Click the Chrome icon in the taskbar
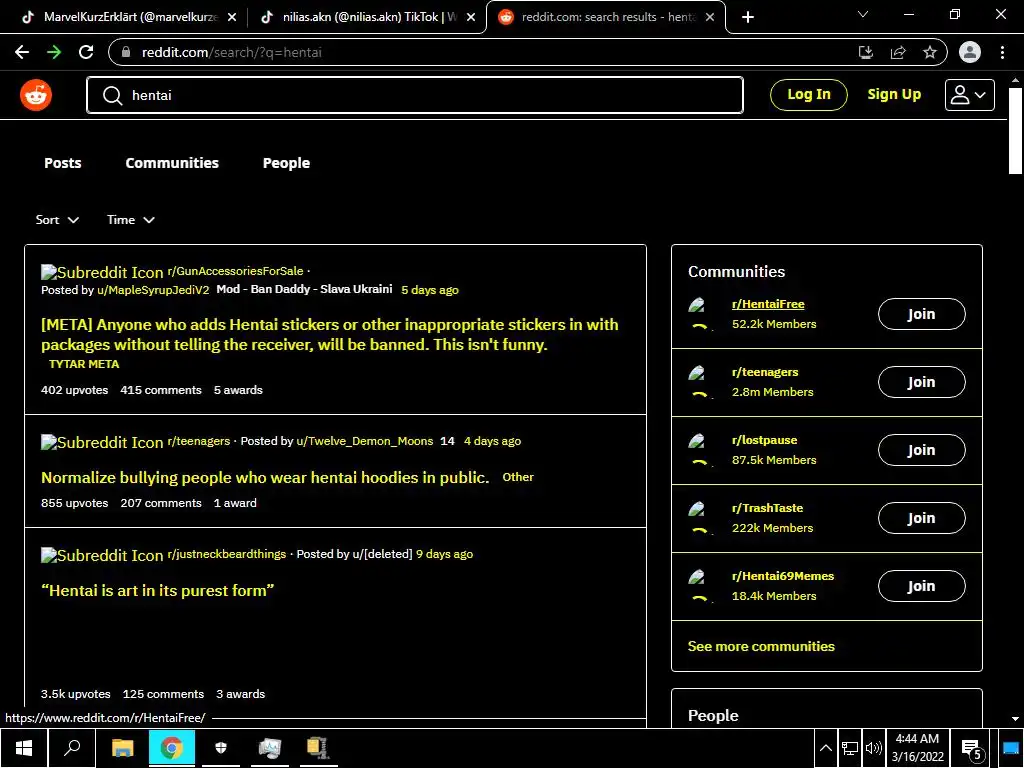This screenshot has height=768, width=1024. (x=172, y=748)
